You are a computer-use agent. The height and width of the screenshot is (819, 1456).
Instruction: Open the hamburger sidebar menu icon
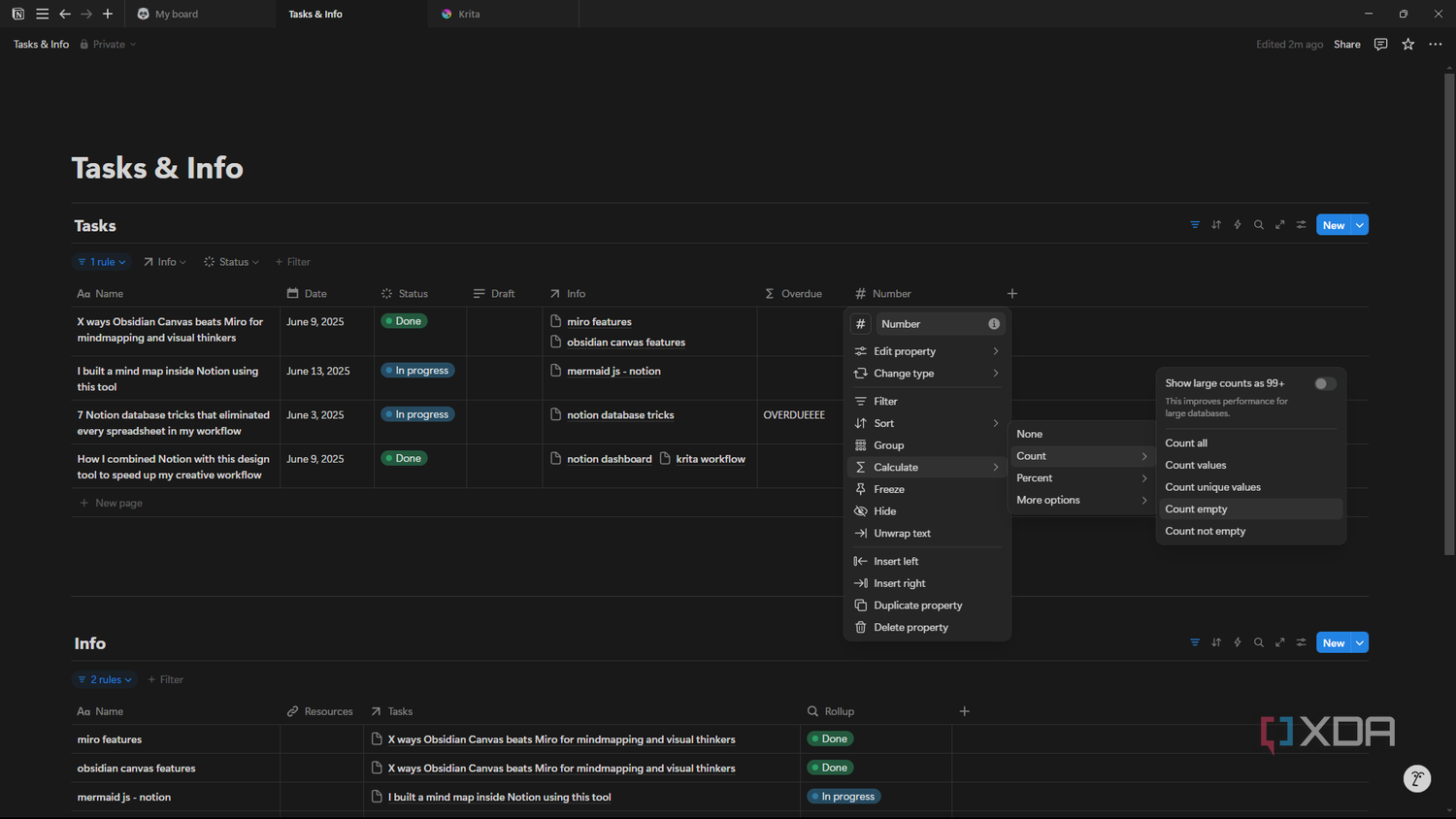point(42,15)
